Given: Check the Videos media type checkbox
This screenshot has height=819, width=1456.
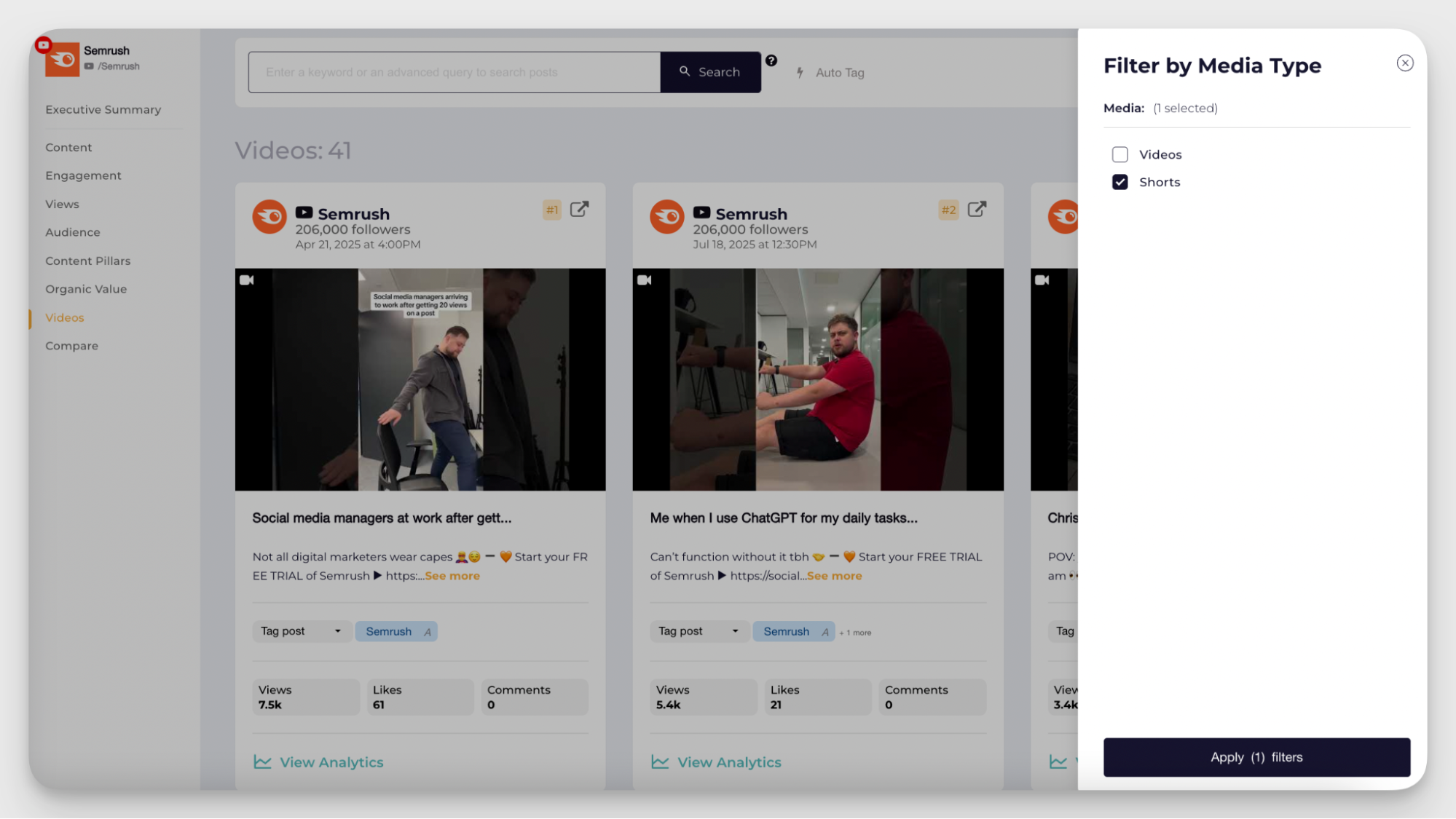Looking at the screenshot, I should (x=1119, y=154).
